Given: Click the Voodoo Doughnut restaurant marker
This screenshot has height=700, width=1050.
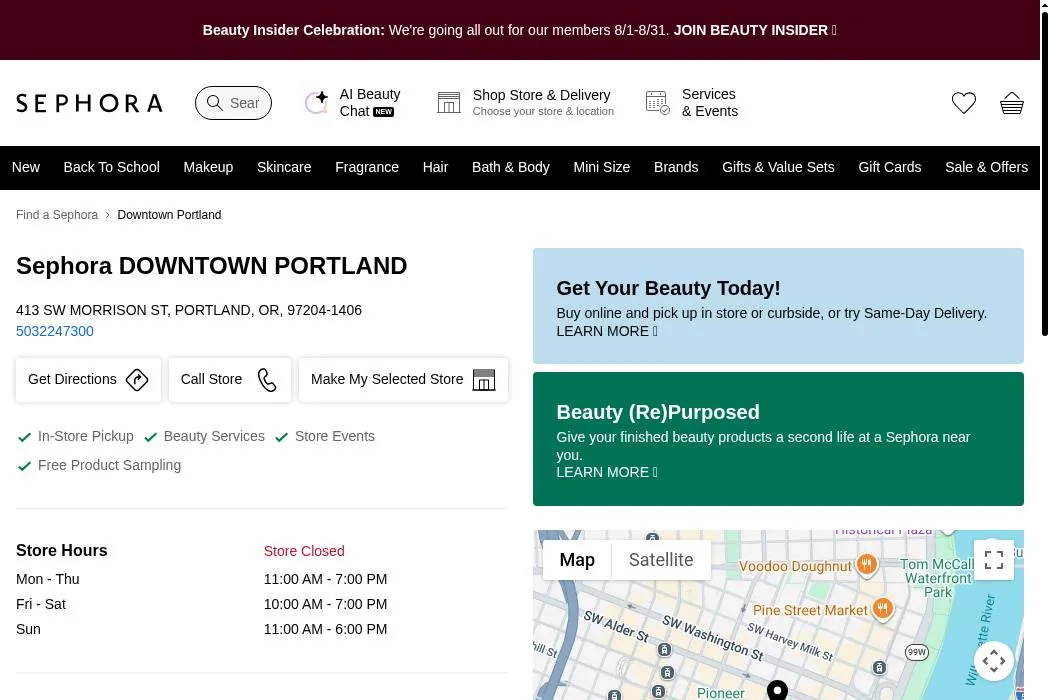Looking at the screenshot, I should click(867, 564).
